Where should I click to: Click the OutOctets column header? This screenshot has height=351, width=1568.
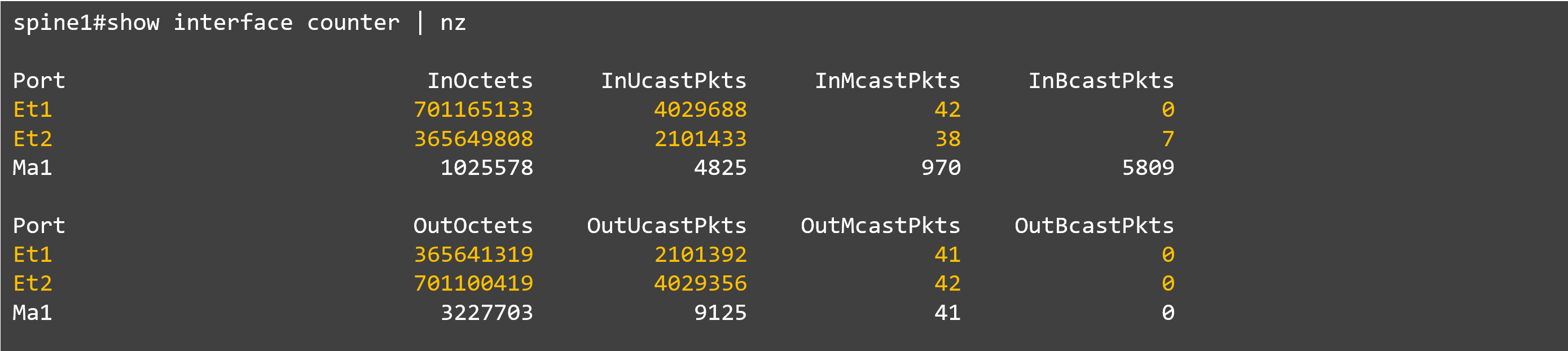tap(472, 226)
